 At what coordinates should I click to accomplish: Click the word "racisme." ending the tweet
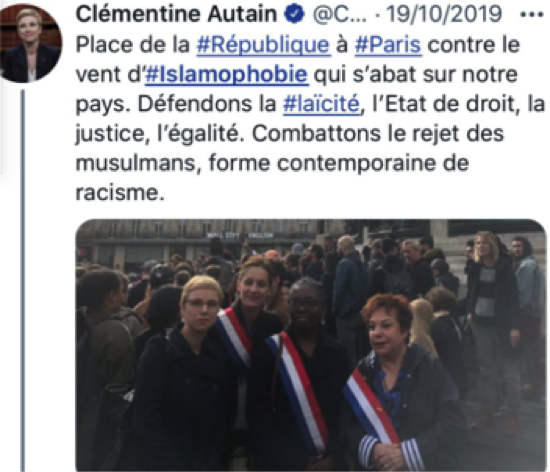click(120, 193)
